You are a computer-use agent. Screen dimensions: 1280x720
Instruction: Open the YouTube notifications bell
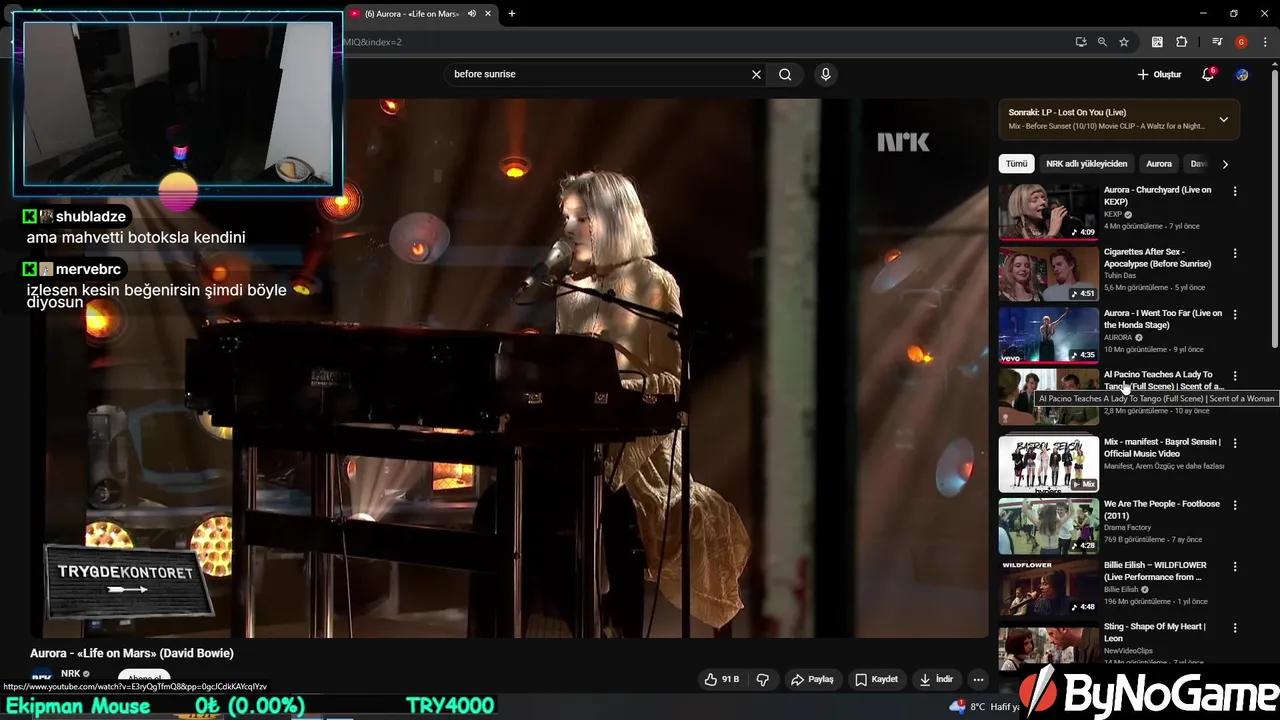[1207, 74]
